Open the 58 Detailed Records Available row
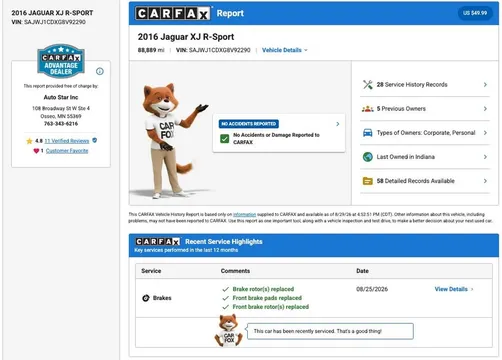 (425, 181)
